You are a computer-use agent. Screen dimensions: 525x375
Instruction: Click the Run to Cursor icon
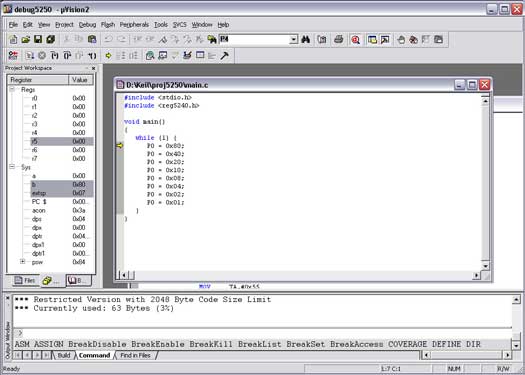point(92,56)
